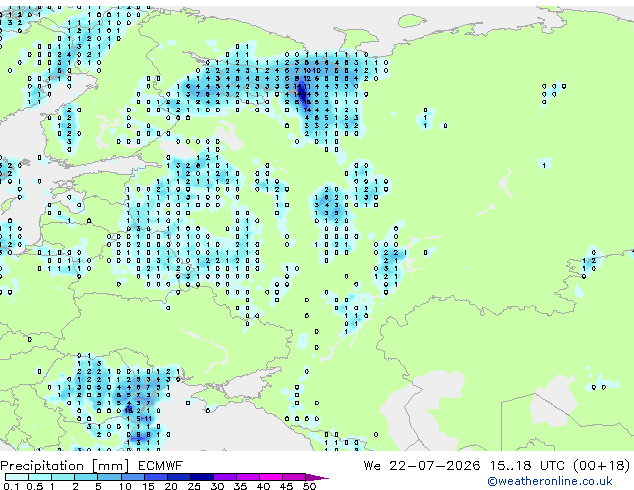Select the 25–30 mm dark navy legend swatch
This screenshot has height=490, width=634.
(x=201, y=477)
